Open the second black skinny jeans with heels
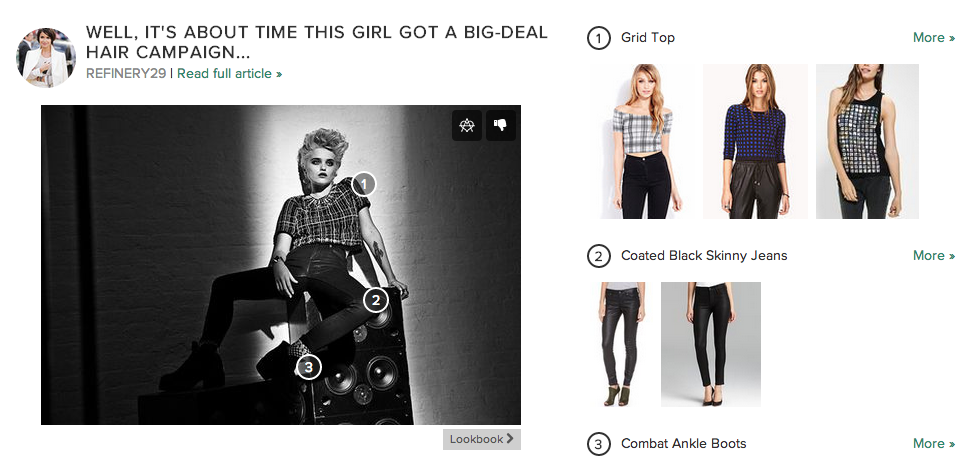This screenshot has height=461, width=966. (711, 344)
